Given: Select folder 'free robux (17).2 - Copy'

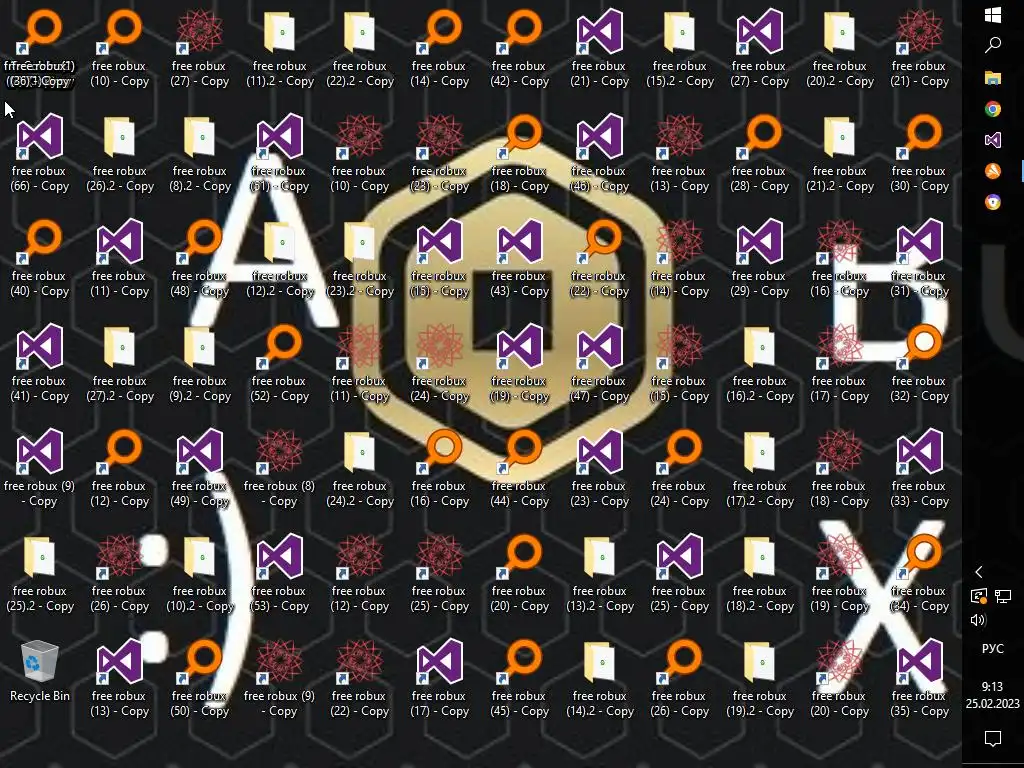Looking at the screenshot, I should (x=760, y=469).
